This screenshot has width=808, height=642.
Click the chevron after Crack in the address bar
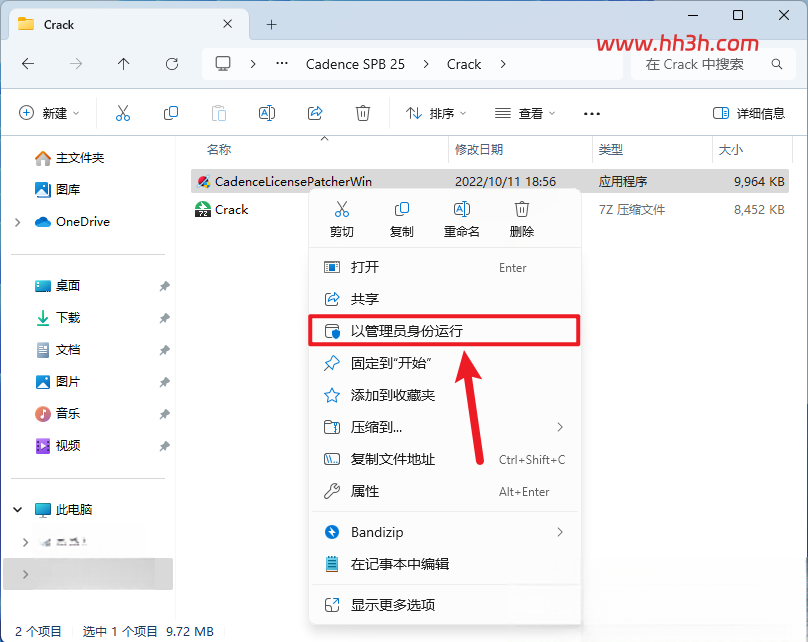(x=503, y=64)
